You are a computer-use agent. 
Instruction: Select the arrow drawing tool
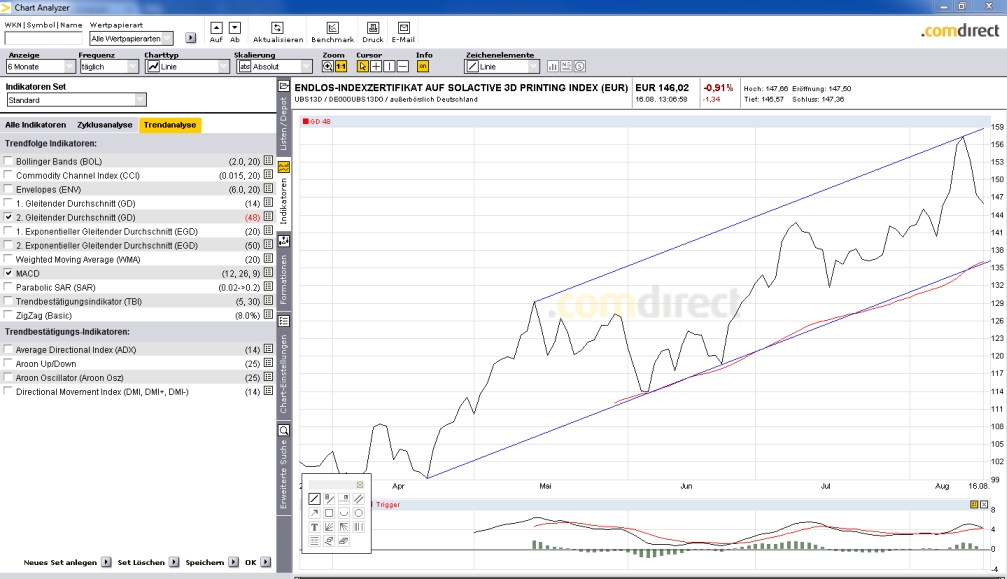(x=314, y=513)
